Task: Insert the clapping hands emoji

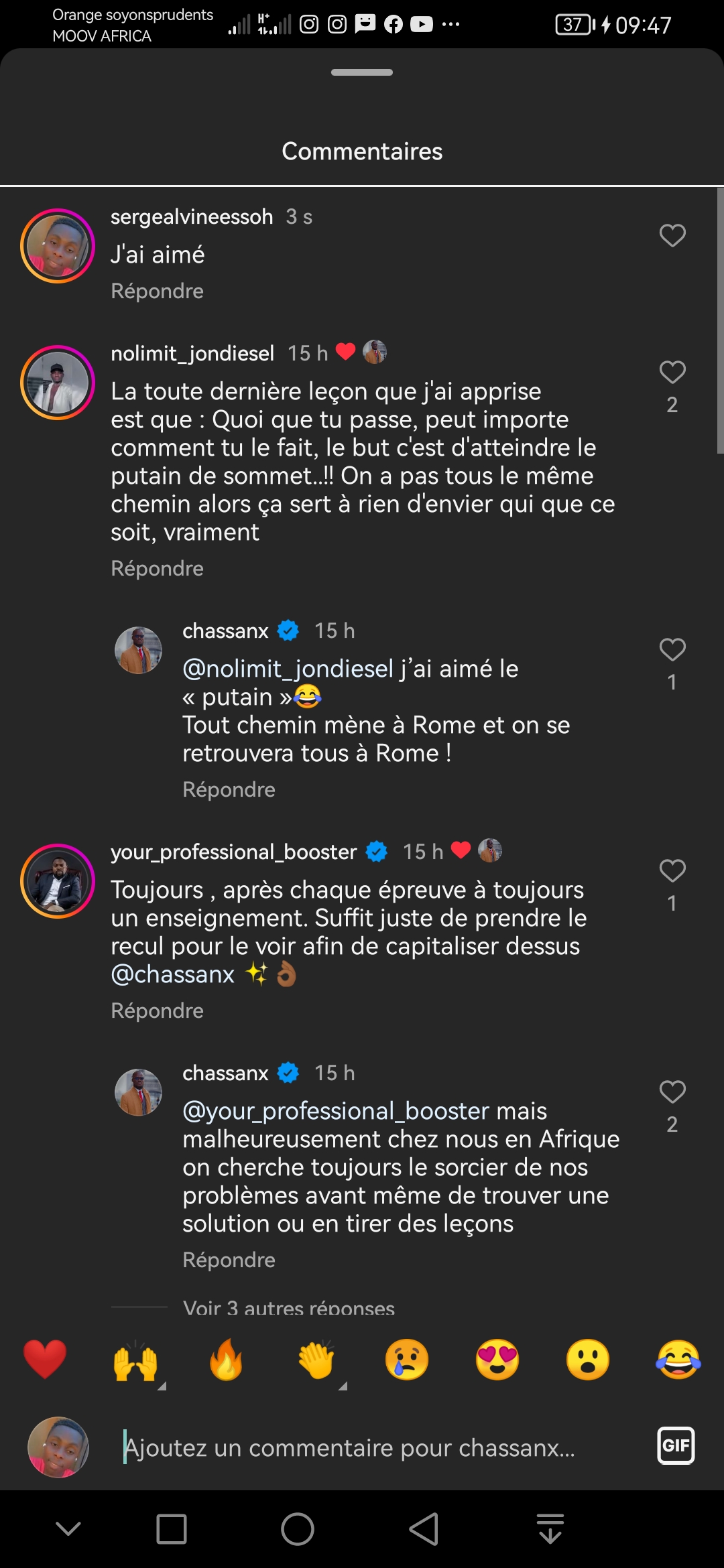Action: tap(316, 1360)
